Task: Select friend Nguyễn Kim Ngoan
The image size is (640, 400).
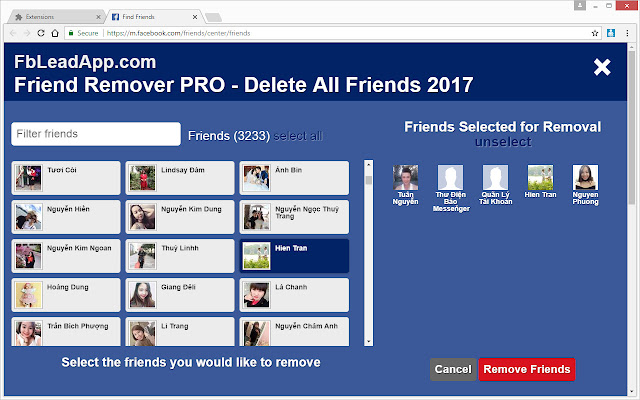Action: pos(66,256)
